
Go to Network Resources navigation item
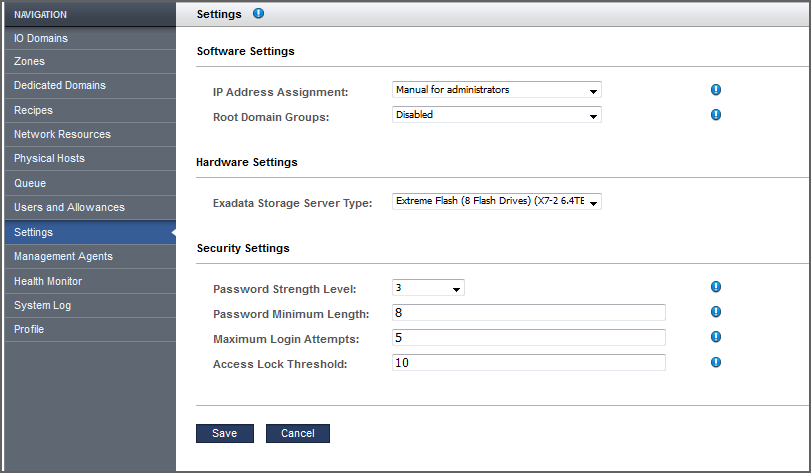coord(88,134)
